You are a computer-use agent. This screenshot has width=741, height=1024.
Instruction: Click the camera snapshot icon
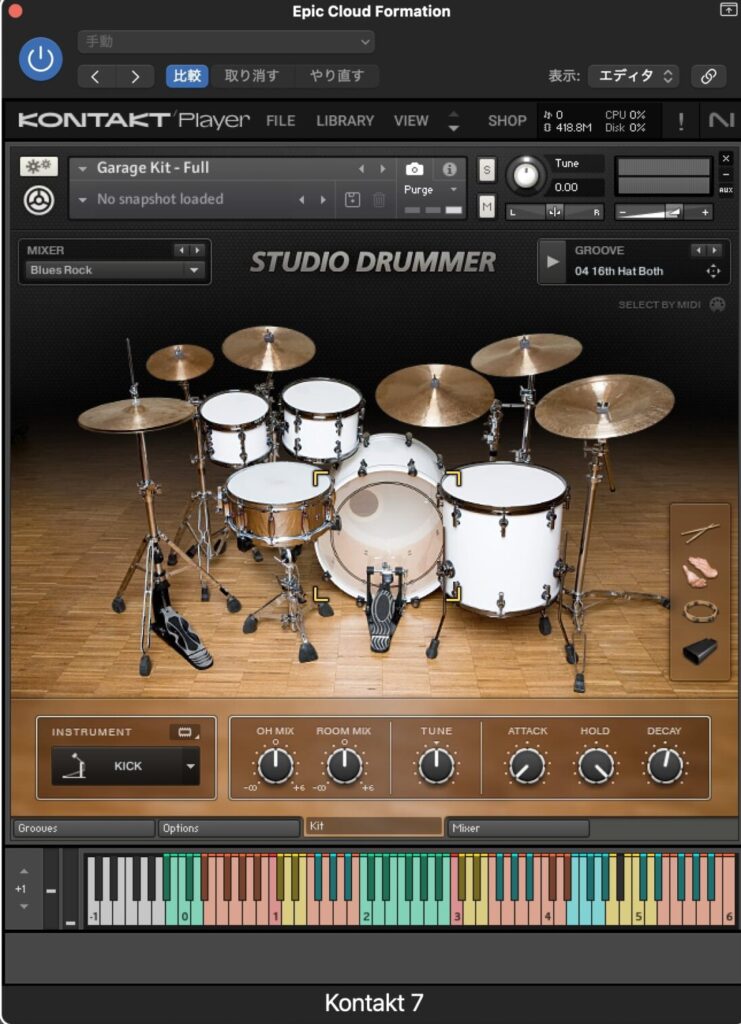(x=414, y=169)
